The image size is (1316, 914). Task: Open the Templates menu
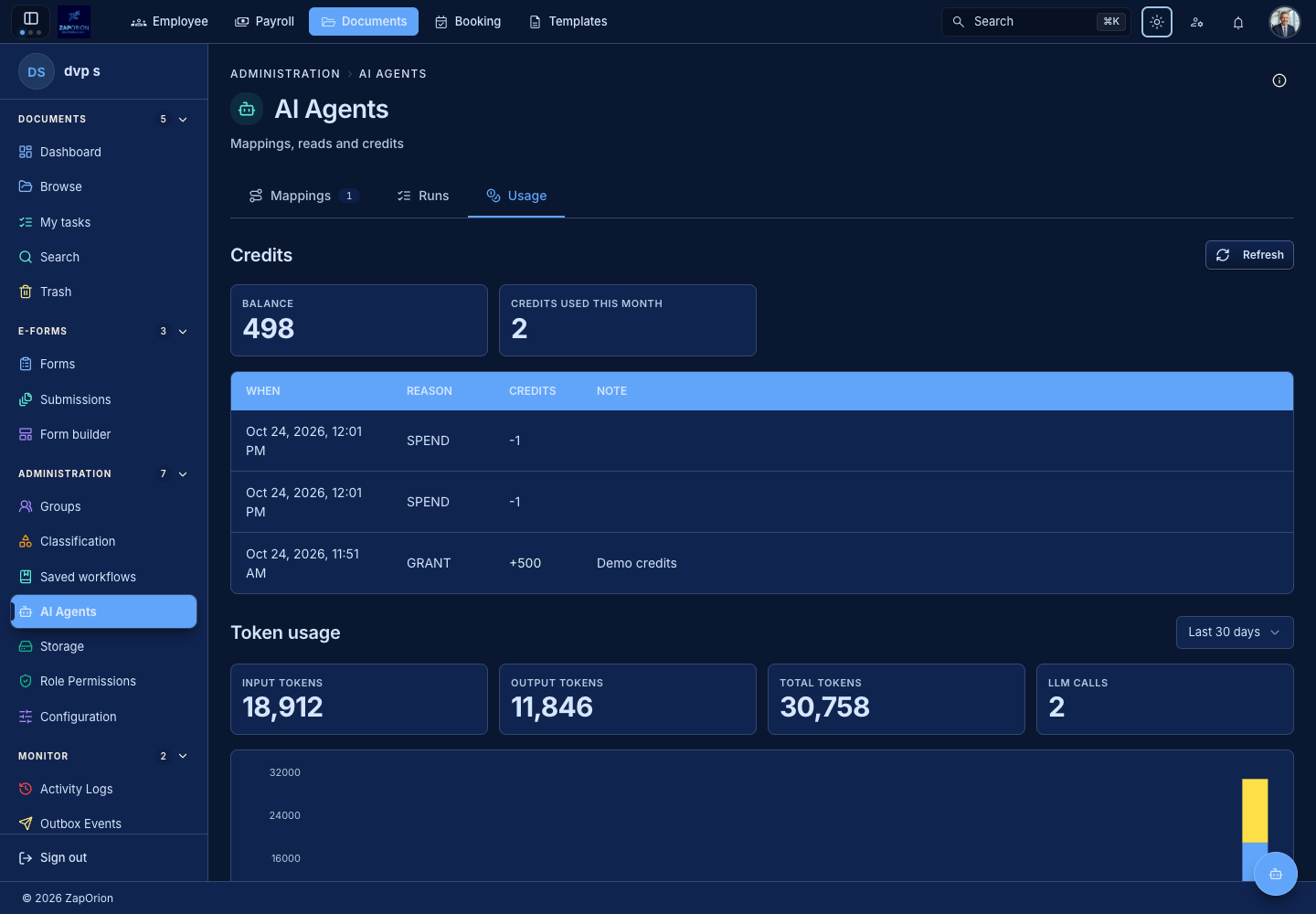[568, 22]
